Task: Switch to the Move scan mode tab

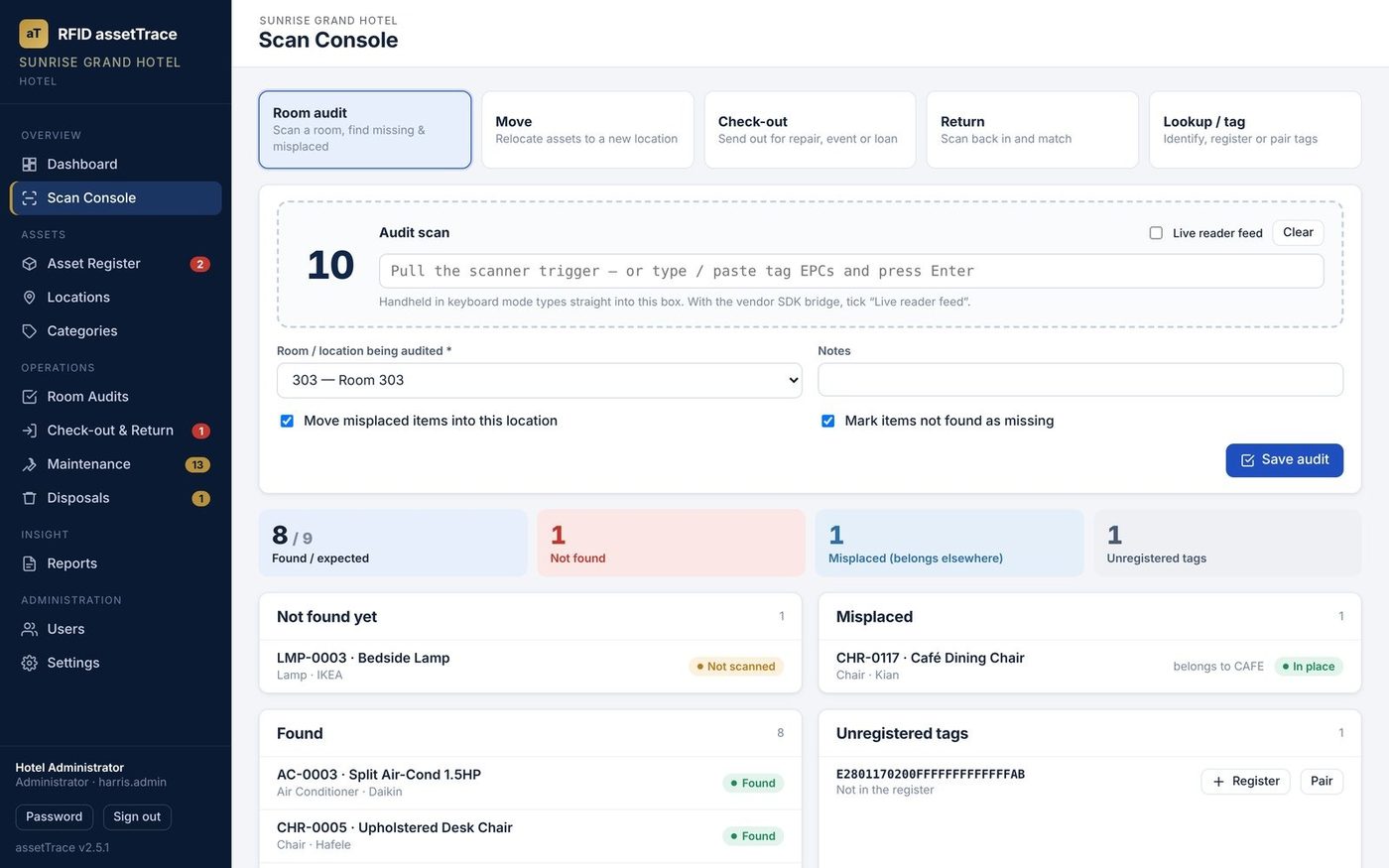Action: [587, 130]
